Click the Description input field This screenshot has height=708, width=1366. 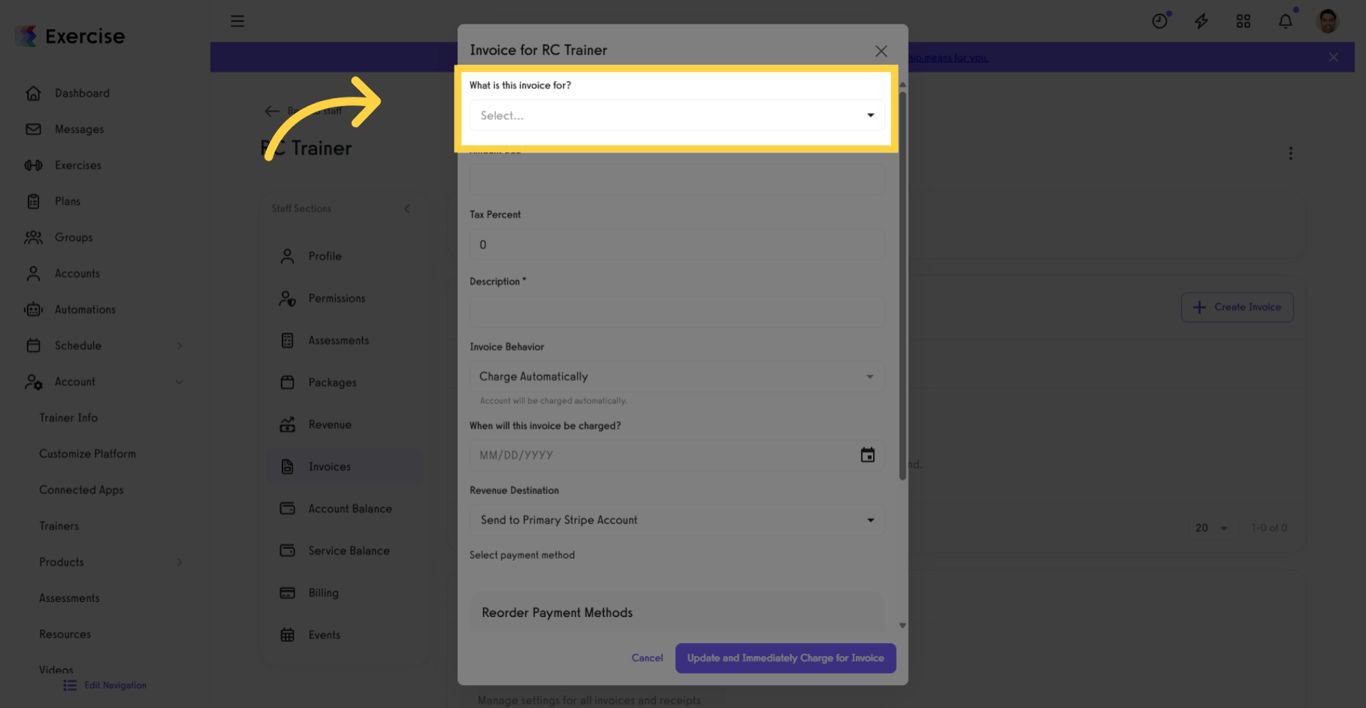point(677,311)
